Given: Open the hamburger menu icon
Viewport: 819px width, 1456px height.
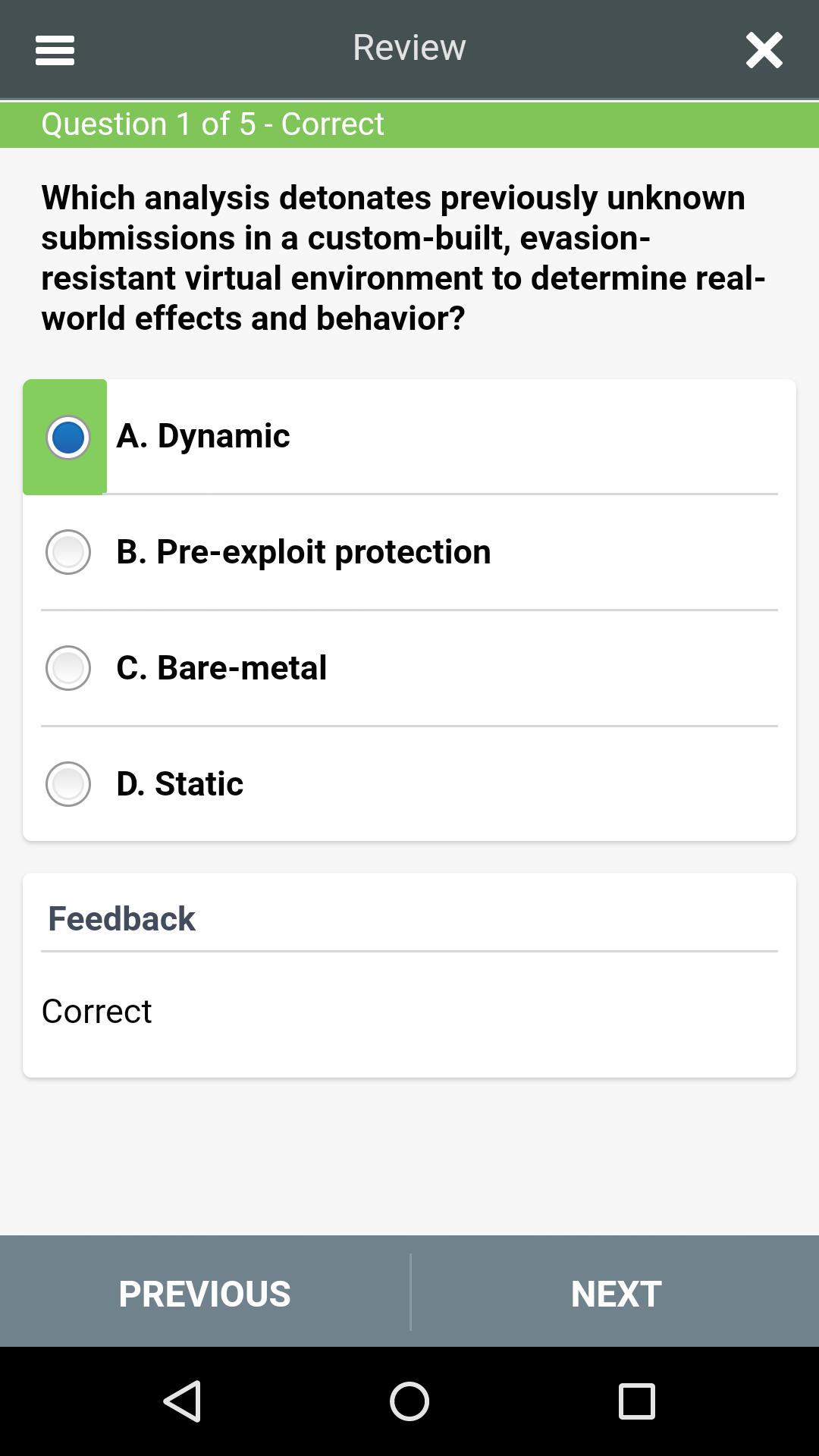Looking at the screenshot, I should click(55, 51).
